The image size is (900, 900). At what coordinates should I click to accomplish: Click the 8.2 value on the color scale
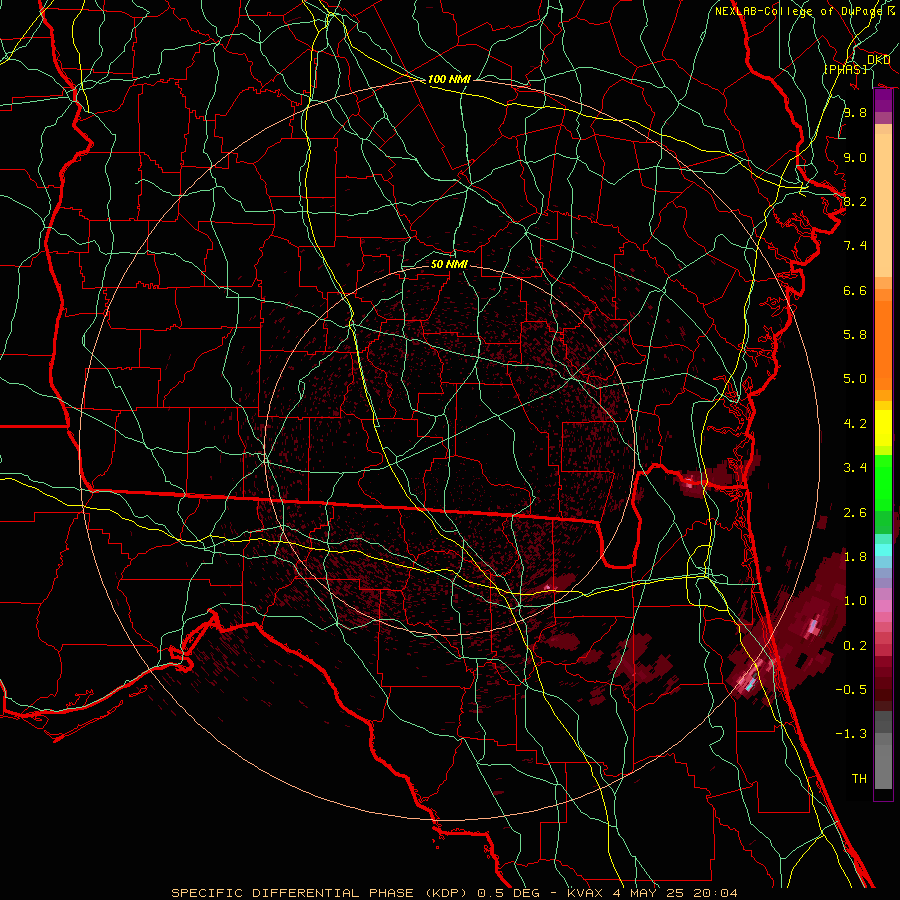click(x=855, y=201)
